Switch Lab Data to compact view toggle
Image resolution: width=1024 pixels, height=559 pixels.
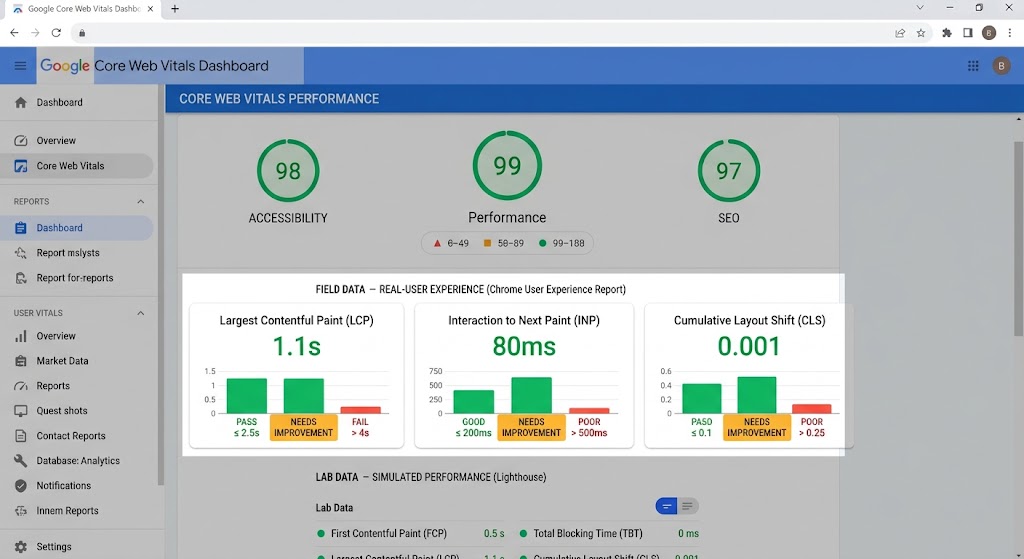tap(666, 506)
